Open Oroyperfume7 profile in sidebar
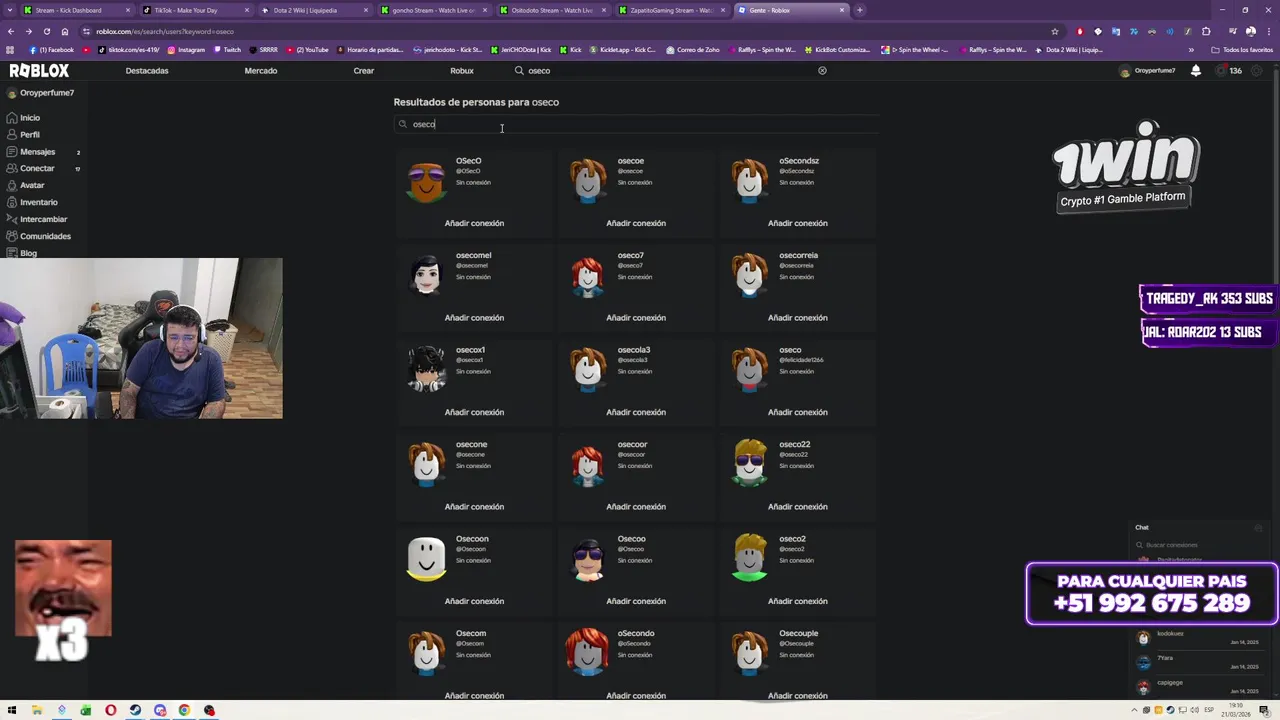Screen dimensions: 1280x720 pos(40,93)
